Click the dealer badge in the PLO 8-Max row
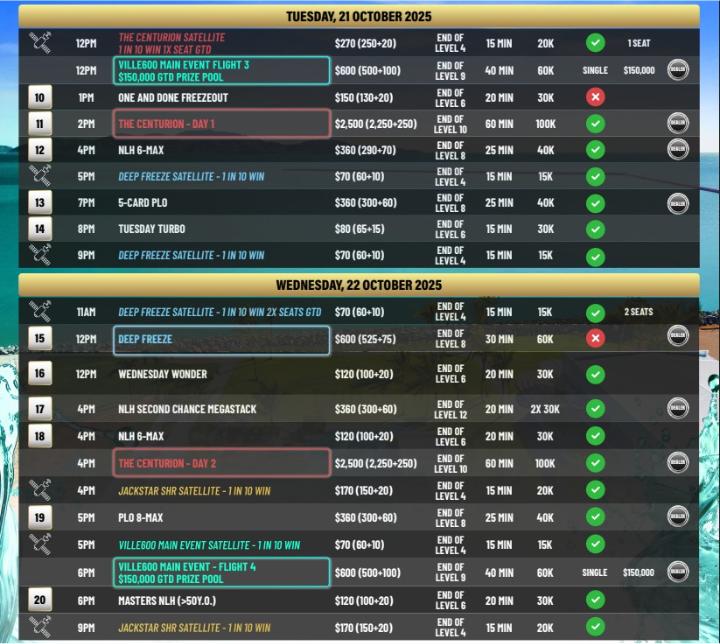 click(678, 517)
